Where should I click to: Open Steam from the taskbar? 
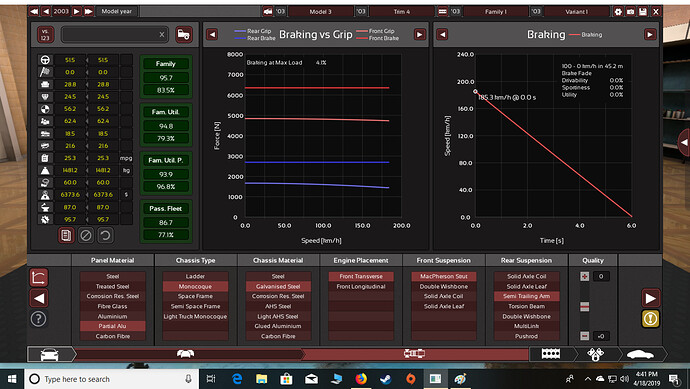pyautogui.click(x=385, y=379)
